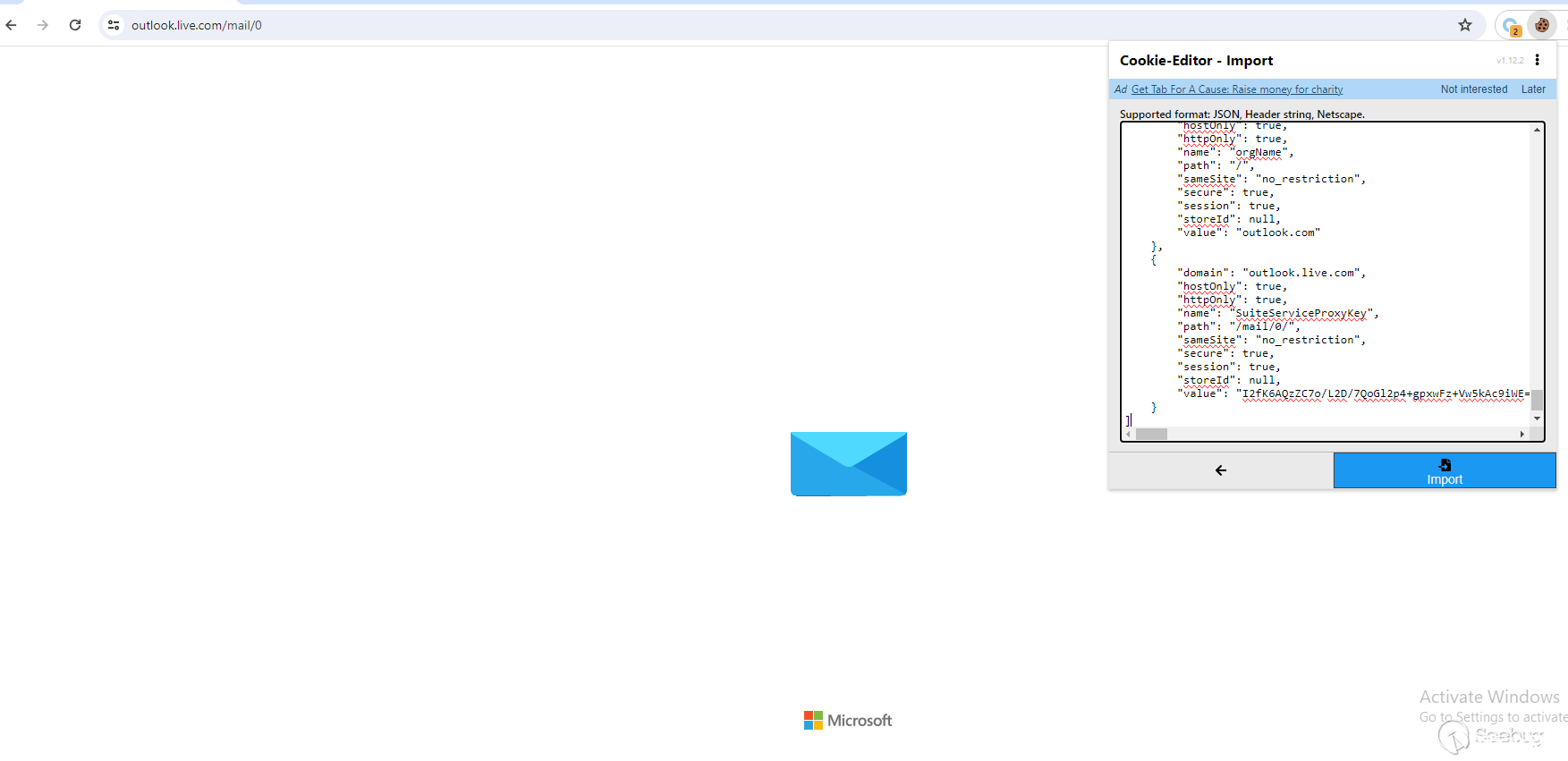Open the Get Tab For A Cause ad link
This screenshot has width=1568, height=761.
pyautogui.click(x=1237, y=89)
